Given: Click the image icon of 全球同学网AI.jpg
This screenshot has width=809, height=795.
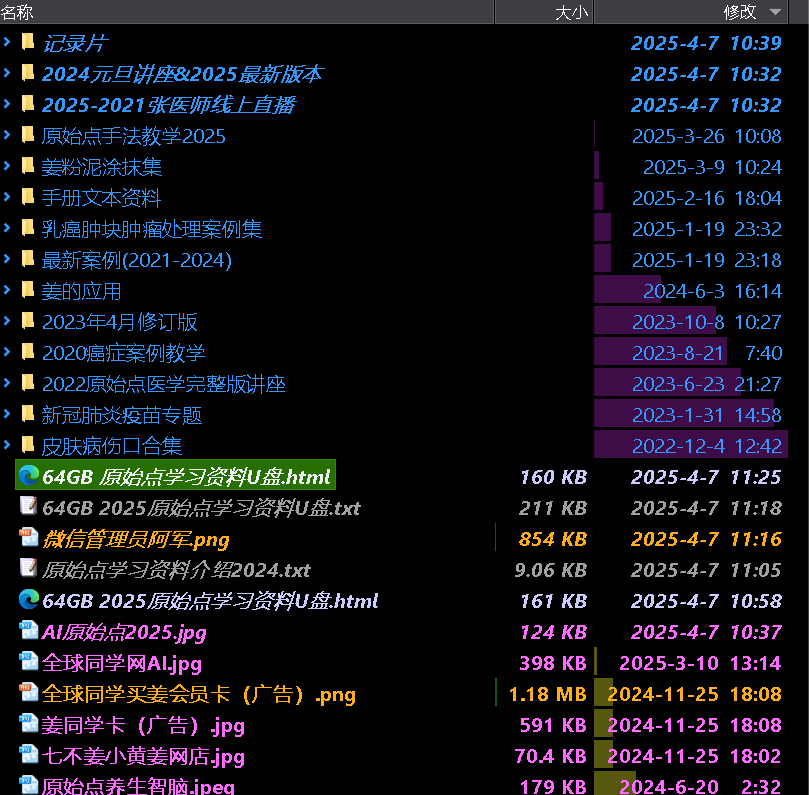Looking at the screenshot, I should tap(29, 662).
